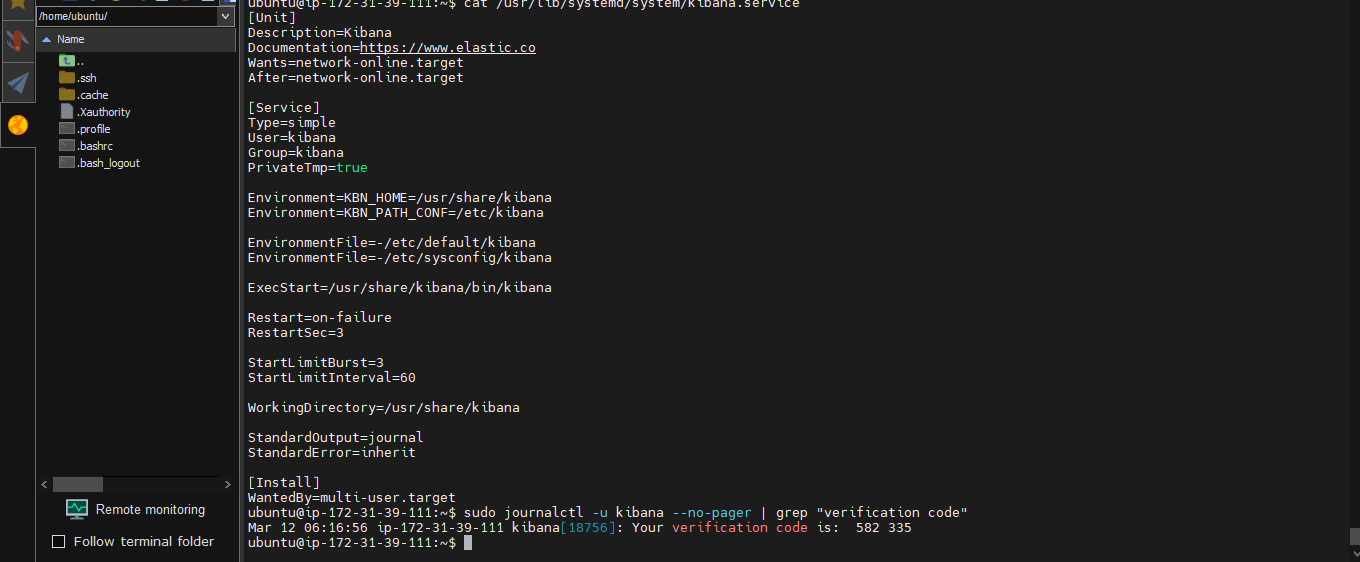Click the Remote monitoring monitor icon
The width and height of the screenshot is (1360, 562).
(x=77, y=509)
